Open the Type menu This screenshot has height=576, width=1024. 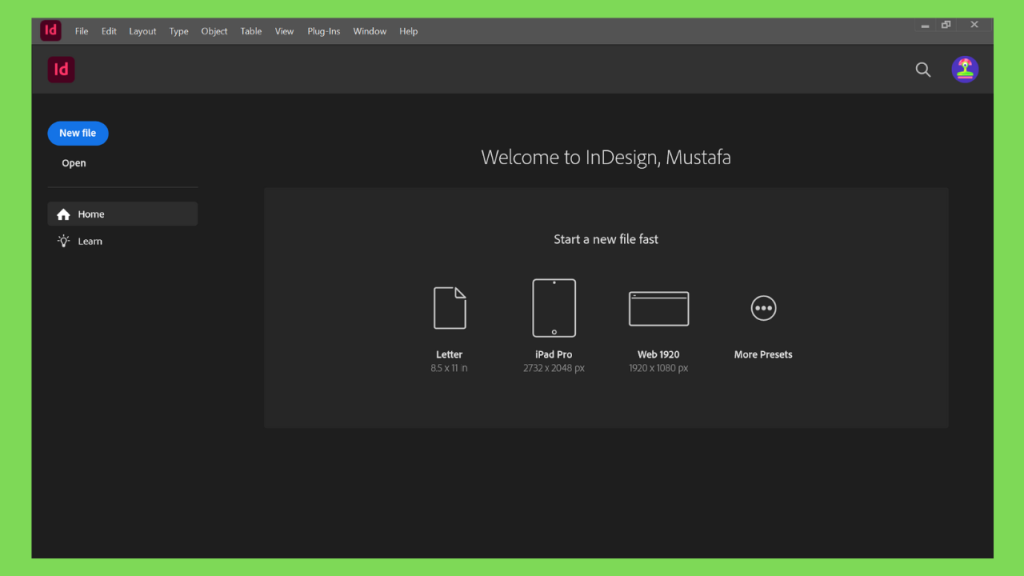tap(178, 31)
